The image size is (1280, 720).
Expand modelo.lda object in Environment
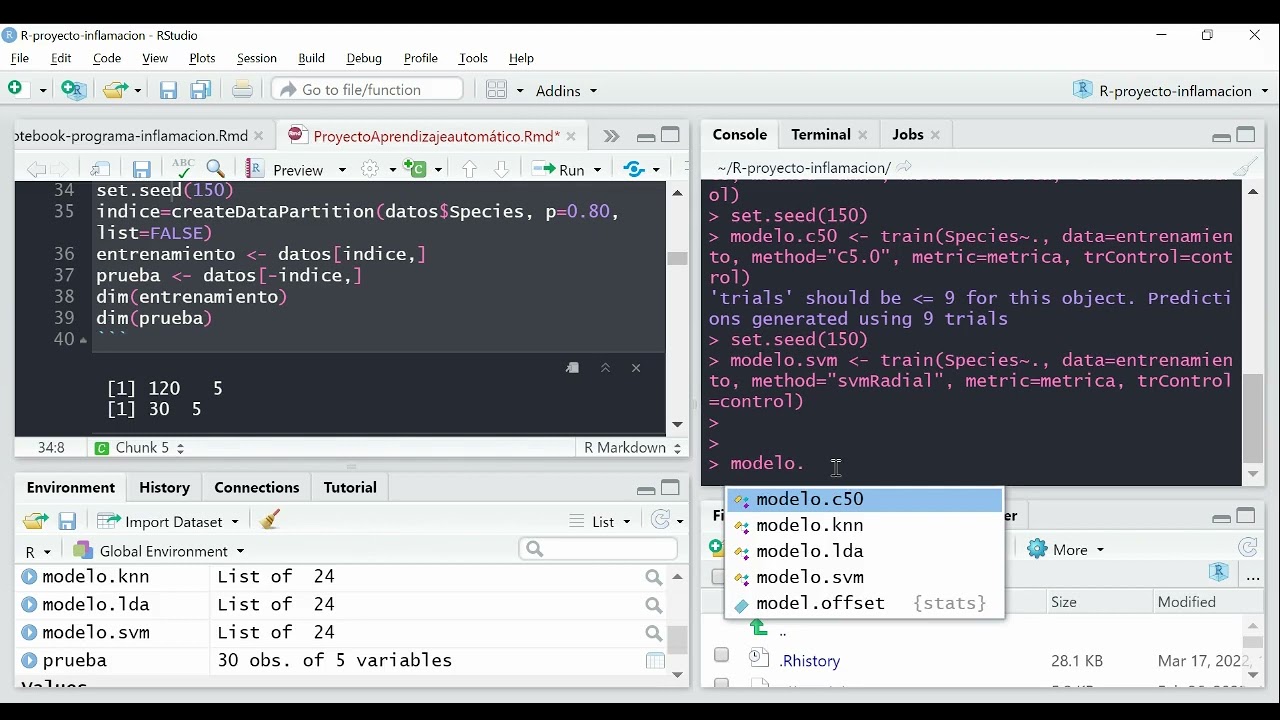(x=29, y=605)
